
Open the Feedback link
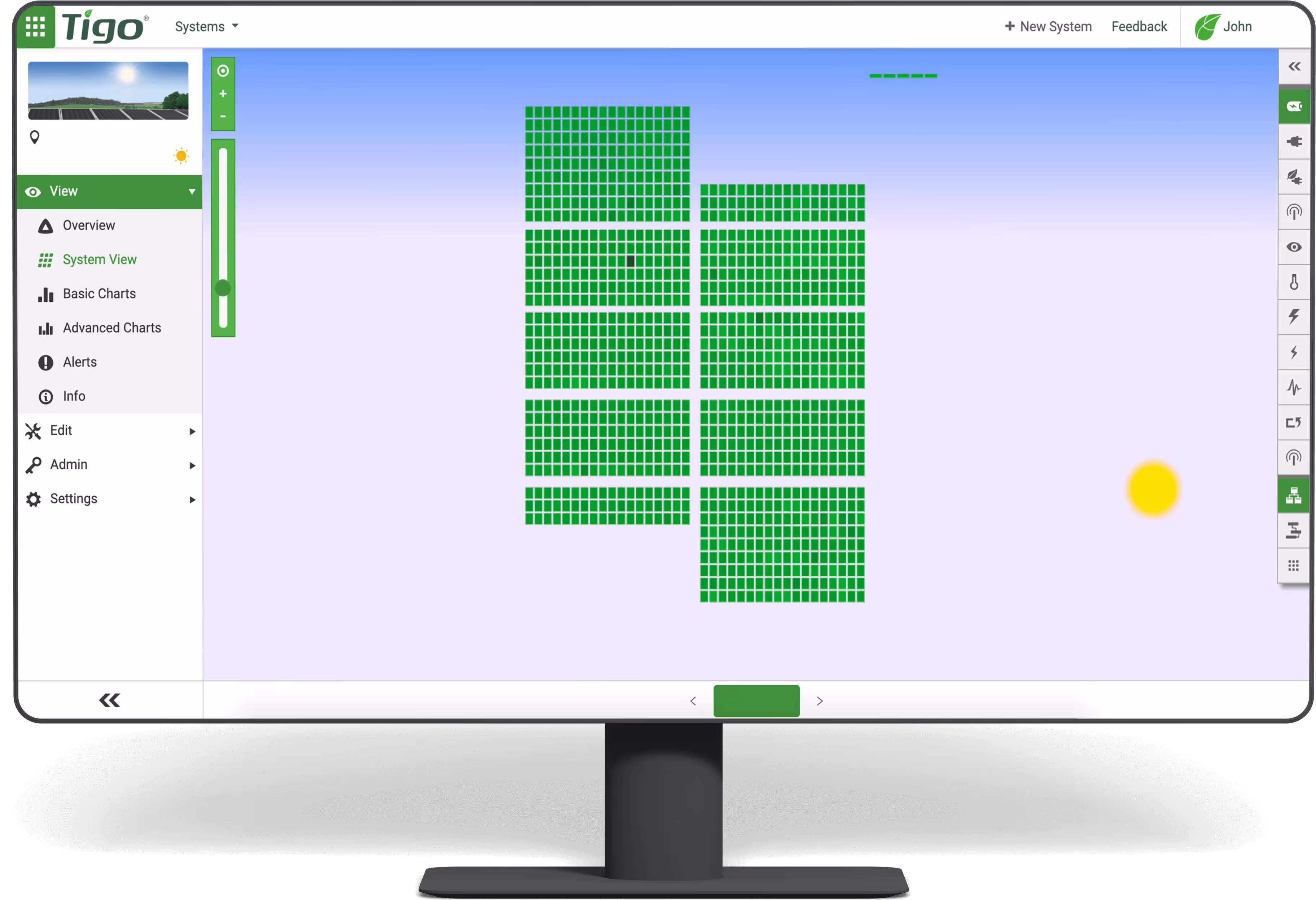(x=1139, y=27)
